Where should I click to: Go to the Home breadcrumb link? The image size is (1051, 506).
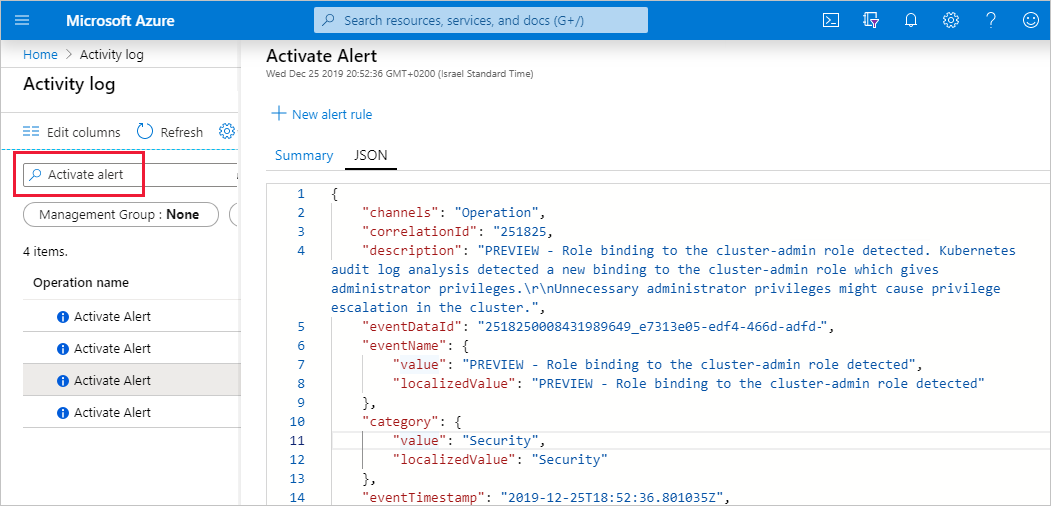[x=40, y=54]
